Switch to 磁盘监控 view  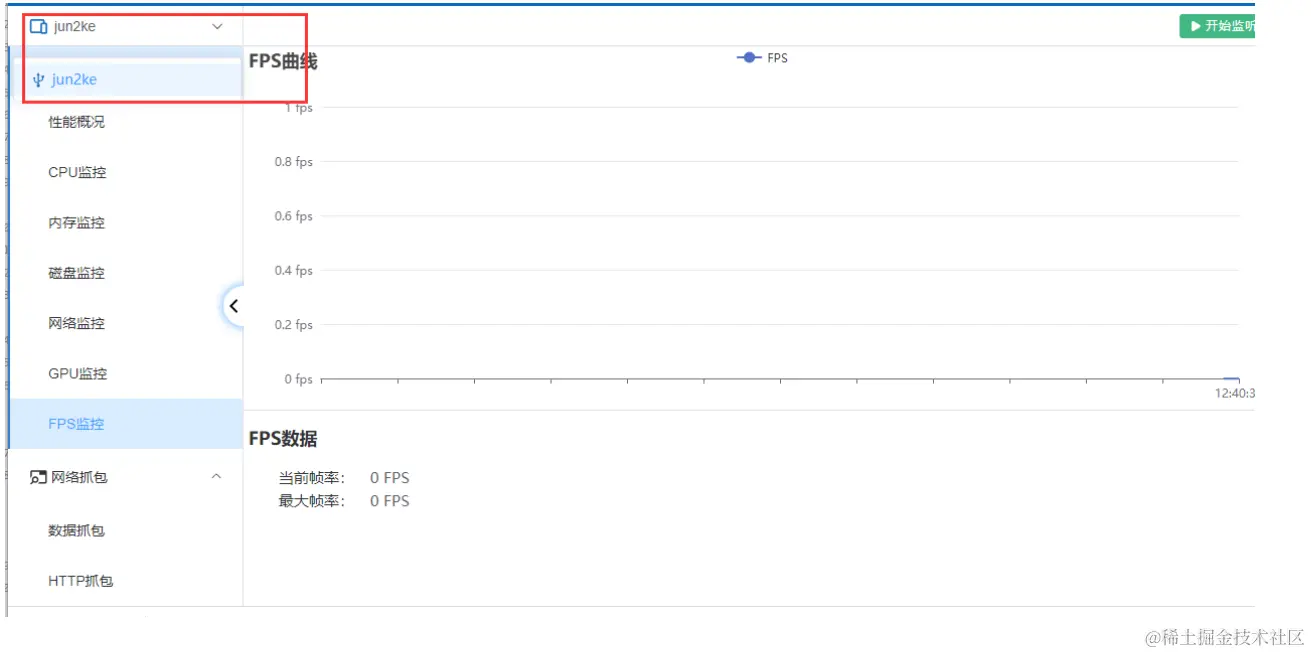tap(76, 272)
